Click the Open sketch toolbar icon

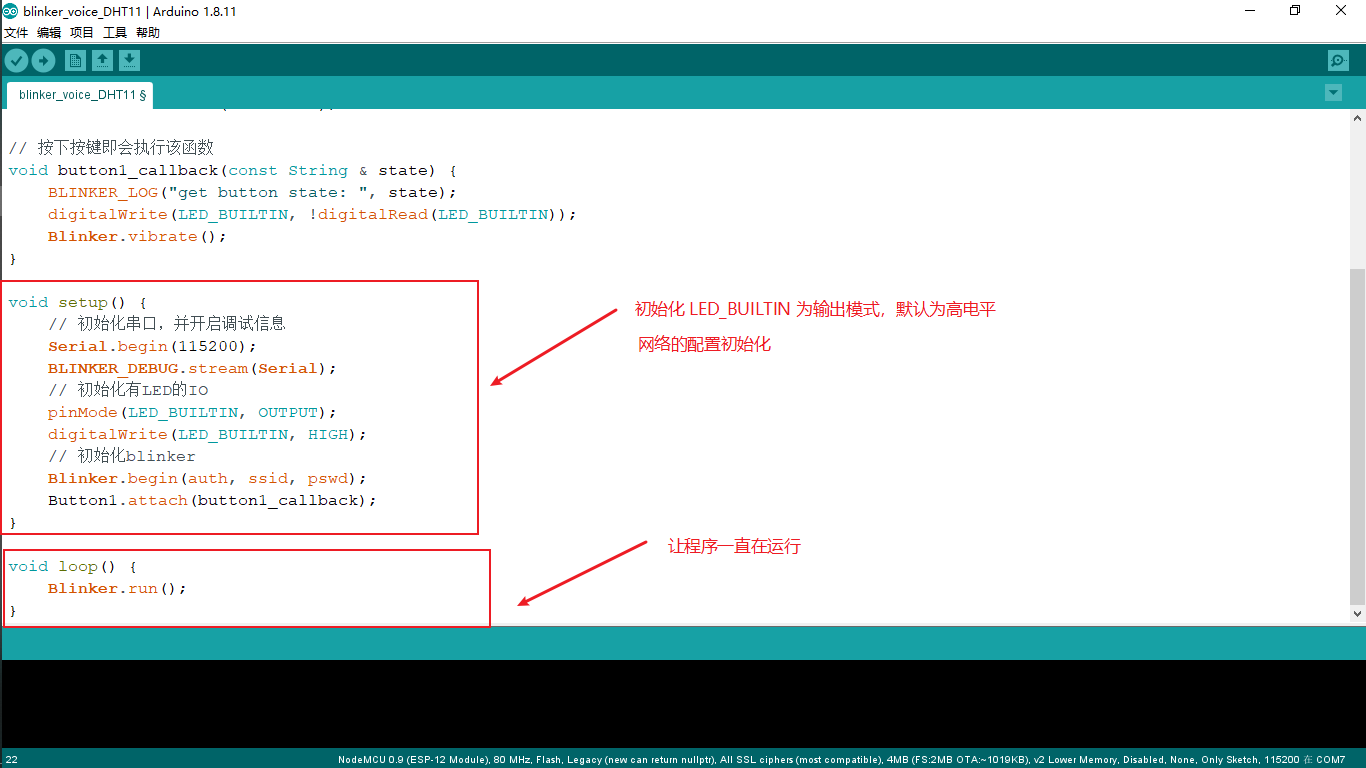pos(102,60)
